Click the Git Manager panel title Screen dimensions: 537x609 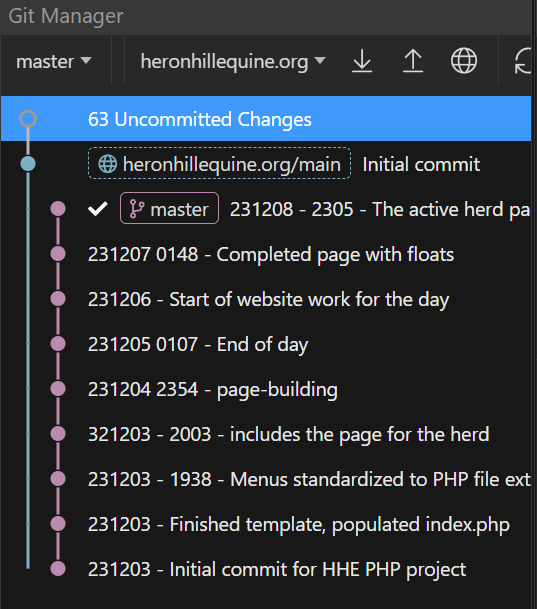coord(66,16)
